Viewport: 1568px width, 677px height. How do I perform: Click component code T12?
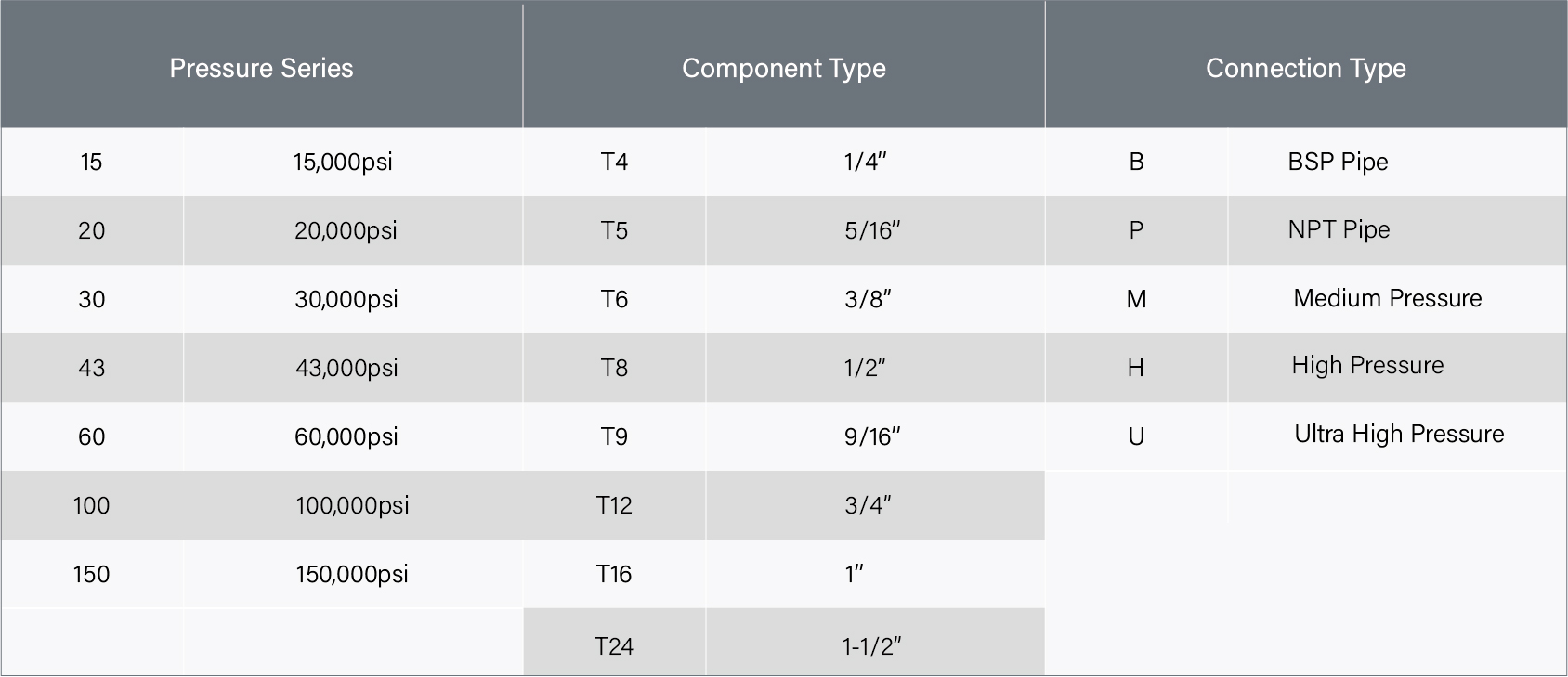click(614, 505)
